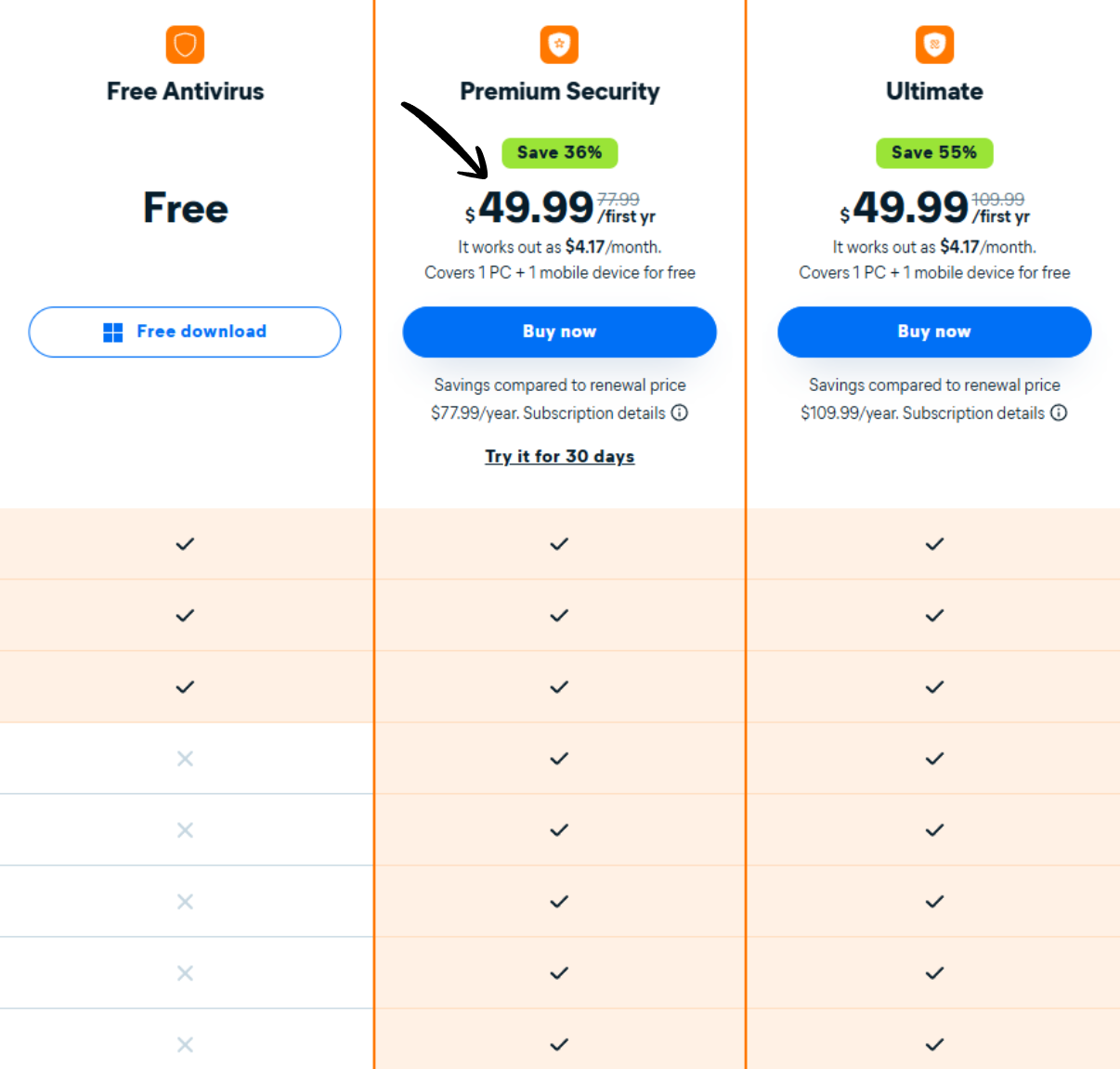
Task: Click the Windows logo inside Free download
Action: pos(113,331)
